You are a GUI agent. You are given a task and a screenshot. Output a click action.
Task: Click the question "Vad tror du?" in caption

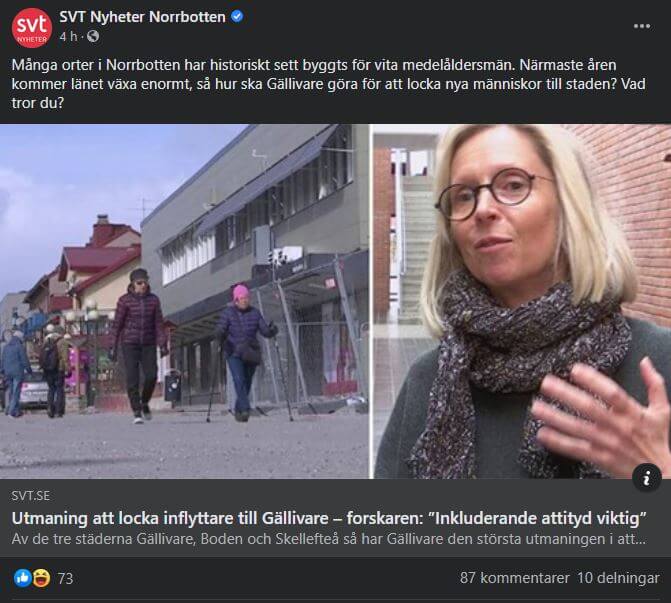point(329,93)
